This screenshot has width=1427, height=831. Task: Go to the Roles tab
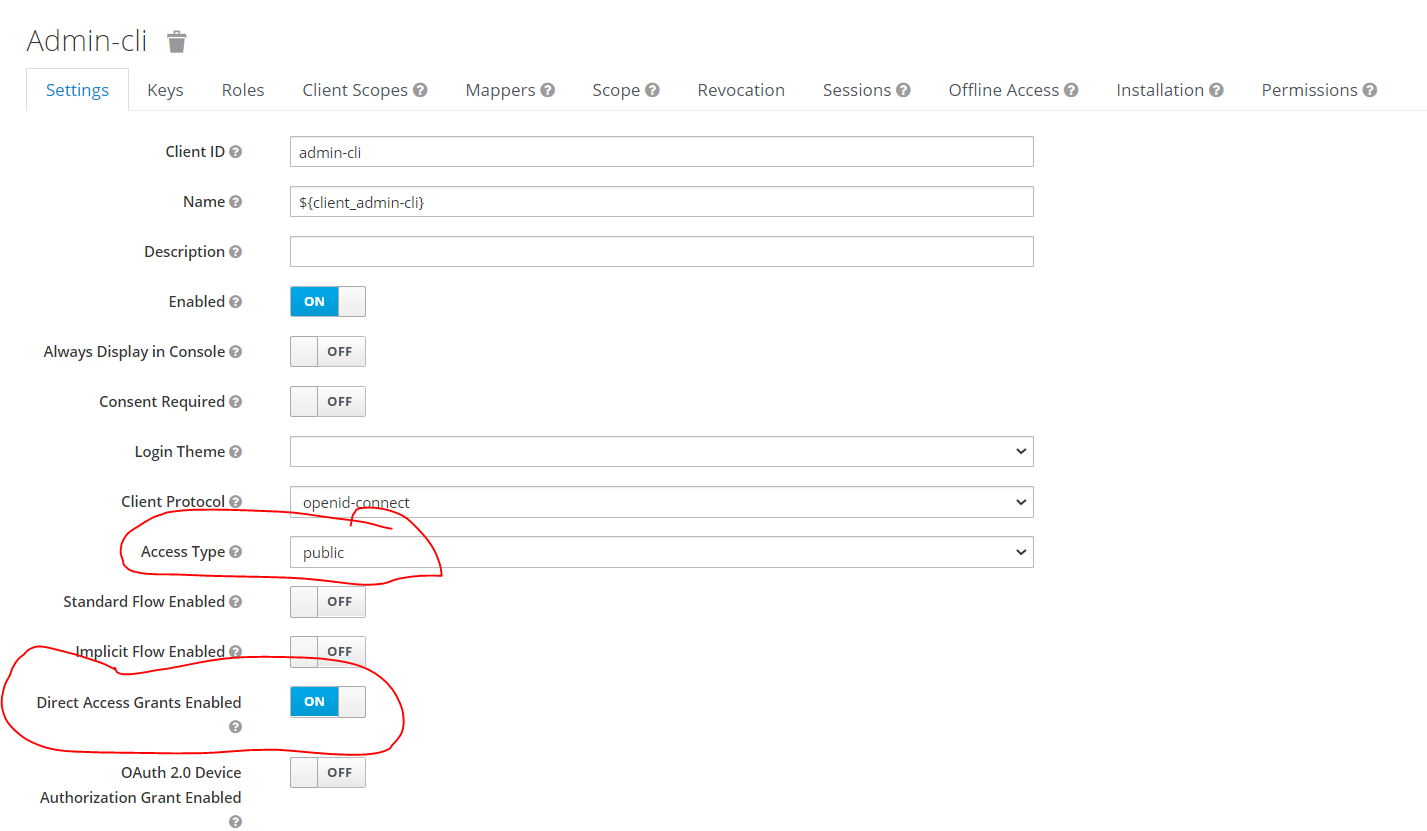tap(242, 89)
